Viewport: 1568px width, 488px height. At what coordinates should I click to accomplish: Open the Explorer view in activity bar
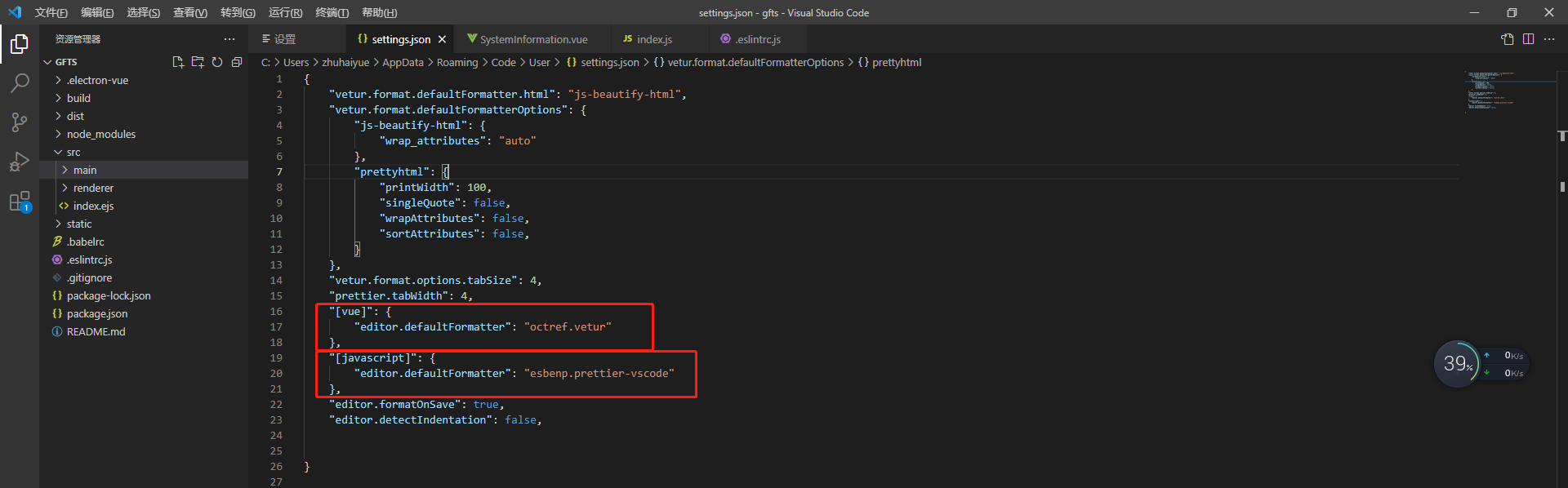coord(20,44)
